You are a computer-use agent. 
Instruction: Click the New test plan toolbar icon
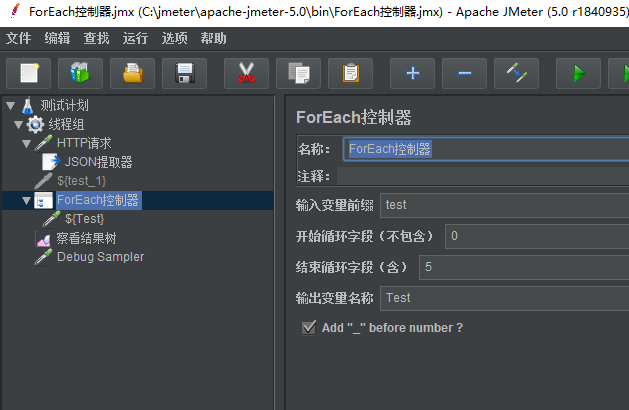pyautogui.click(x=28, y=73)
